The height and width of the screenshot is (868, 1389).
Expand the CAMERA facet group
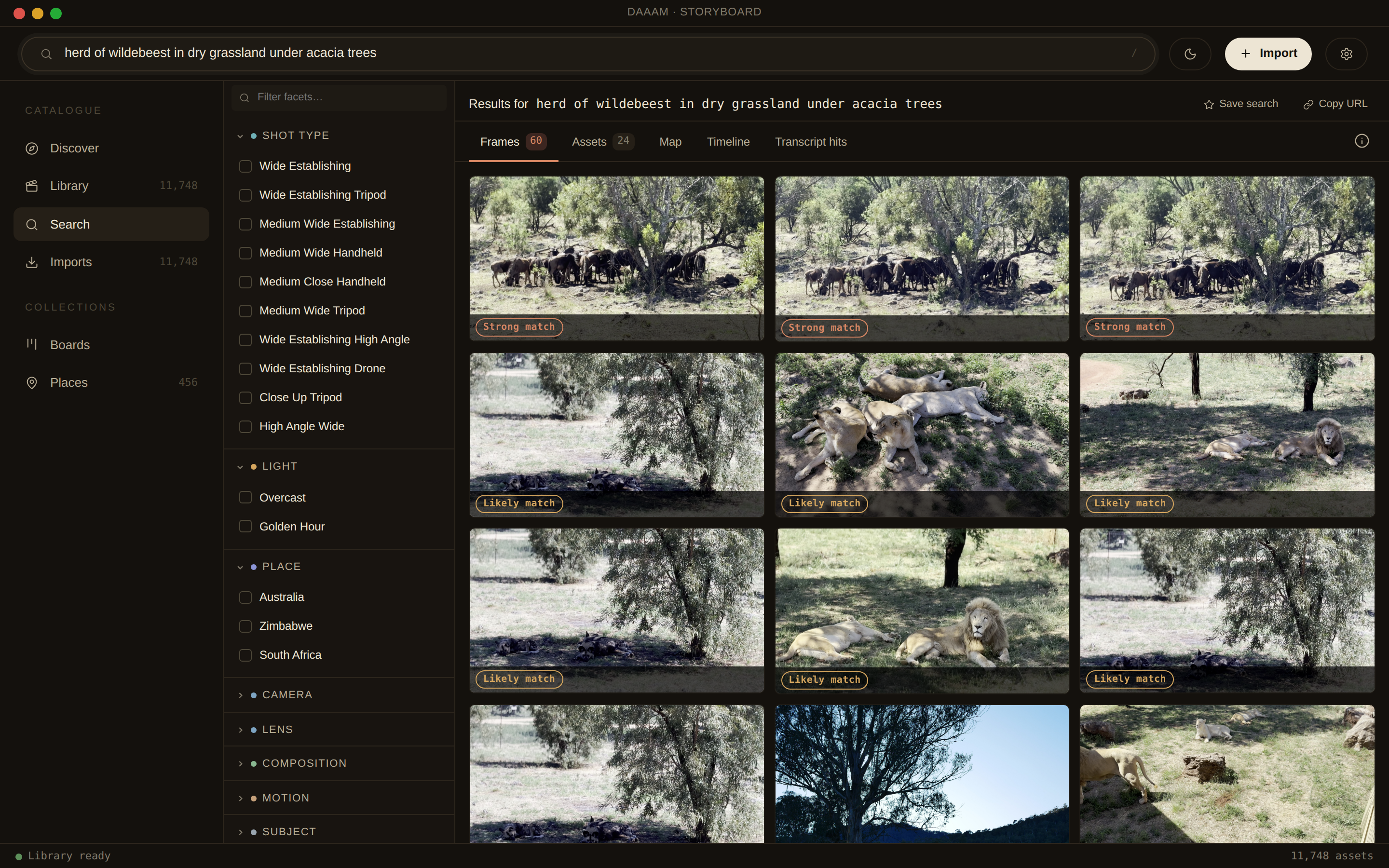coord(339,694)
